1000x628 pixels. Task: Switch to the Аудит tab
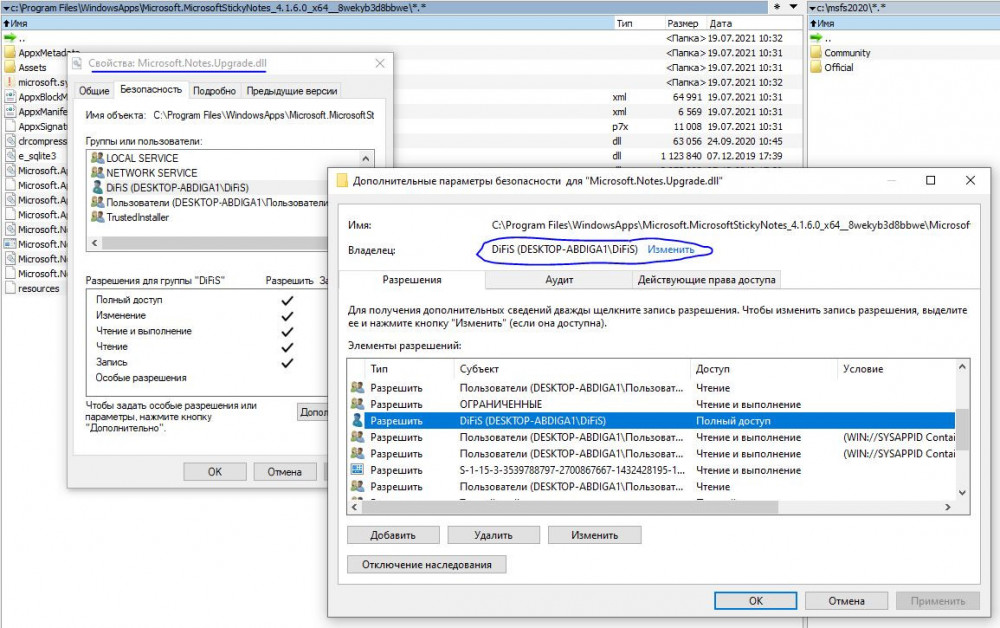tap(559, 279)
